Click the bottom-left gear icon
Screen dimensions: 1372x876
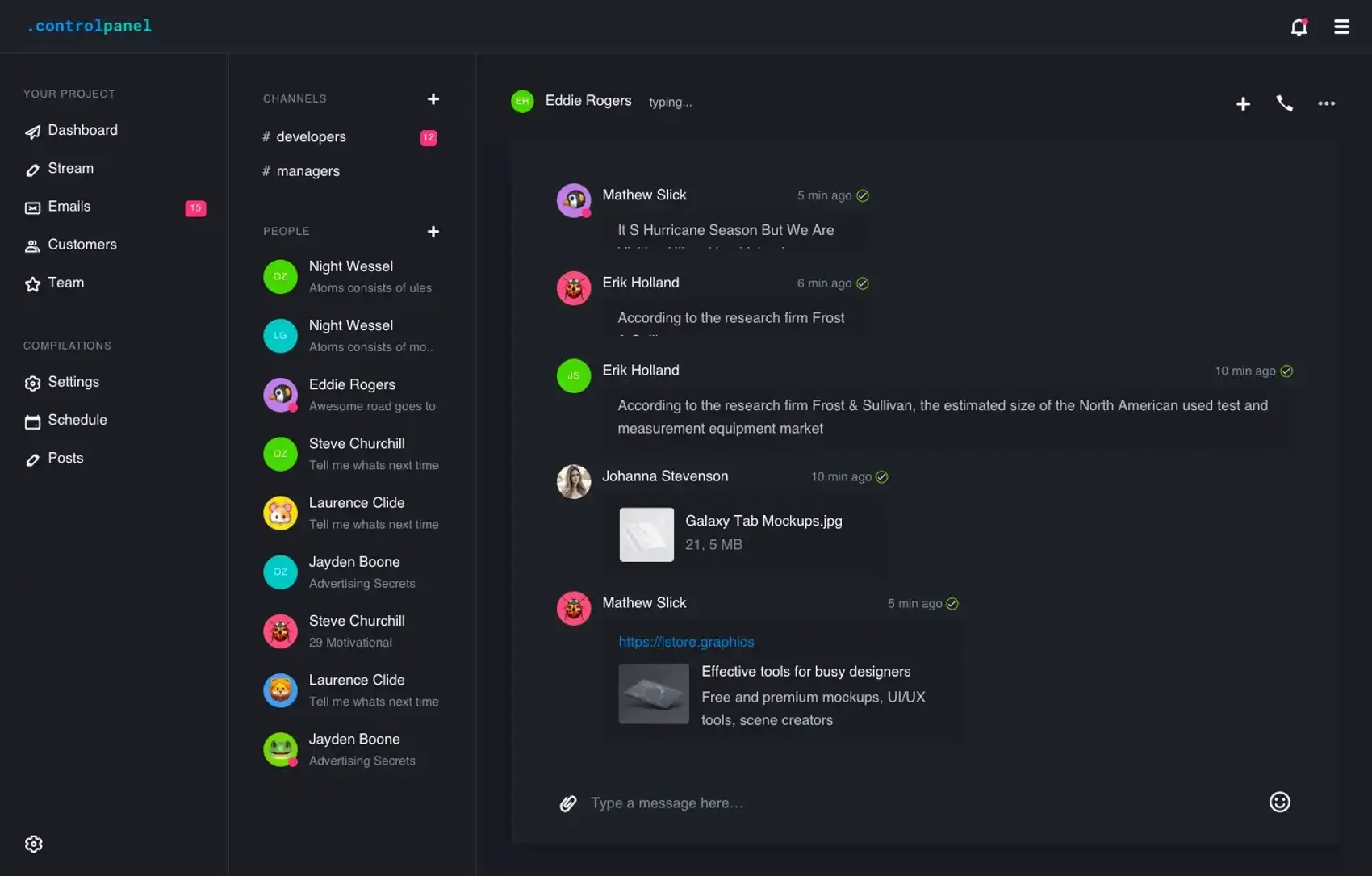coord(34,844)
